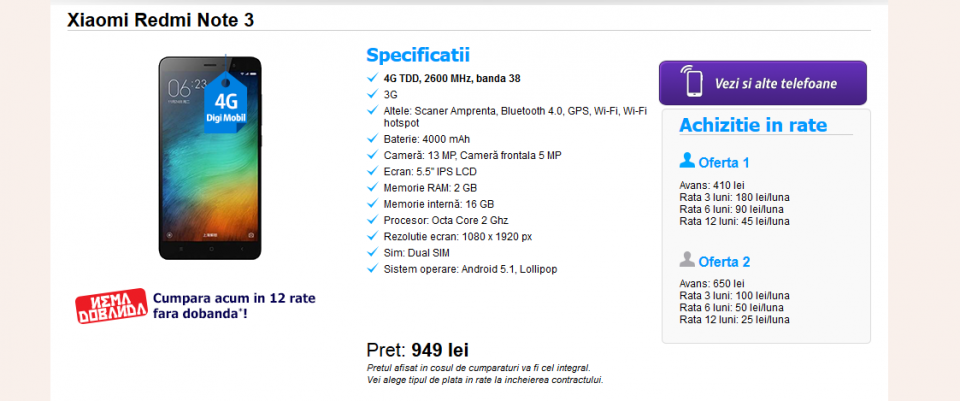Click the Achizitie in rate heading
Screen dimensions: 960x401
tap(753, 125)
